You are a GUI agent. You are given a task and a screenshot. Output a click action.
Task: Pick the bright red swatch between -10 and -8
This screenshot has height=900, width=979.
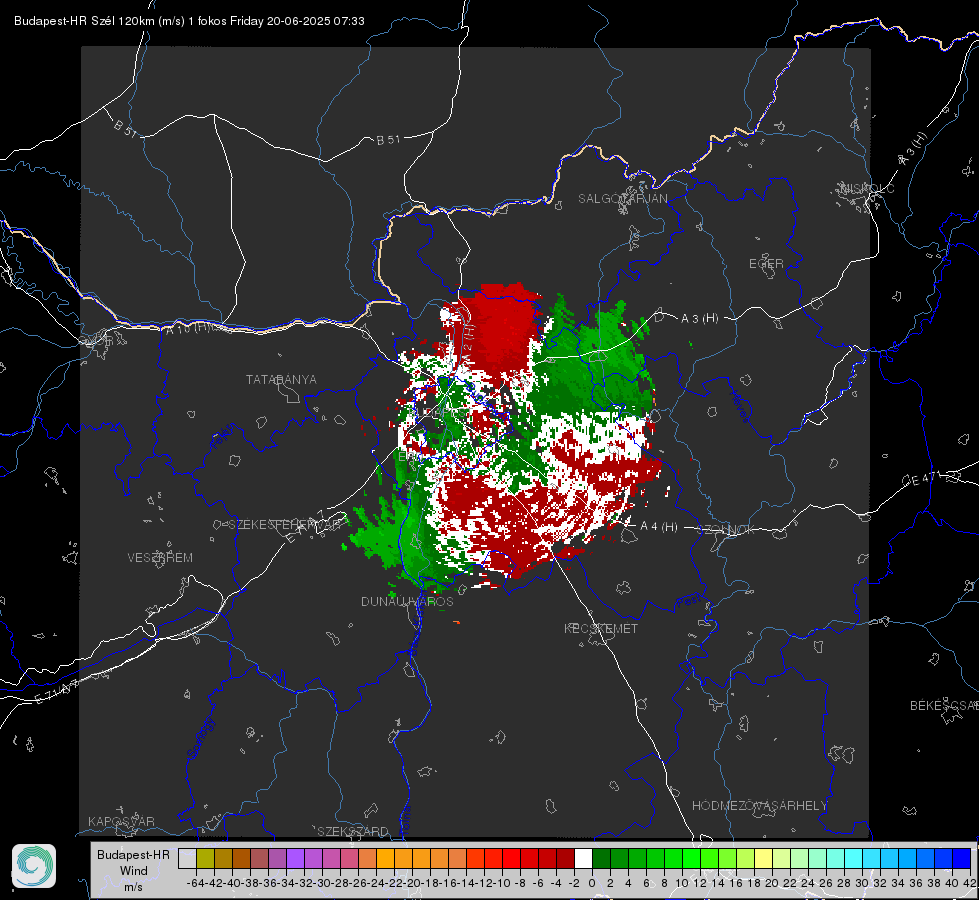pyautogui.click(x=511, y=858)
